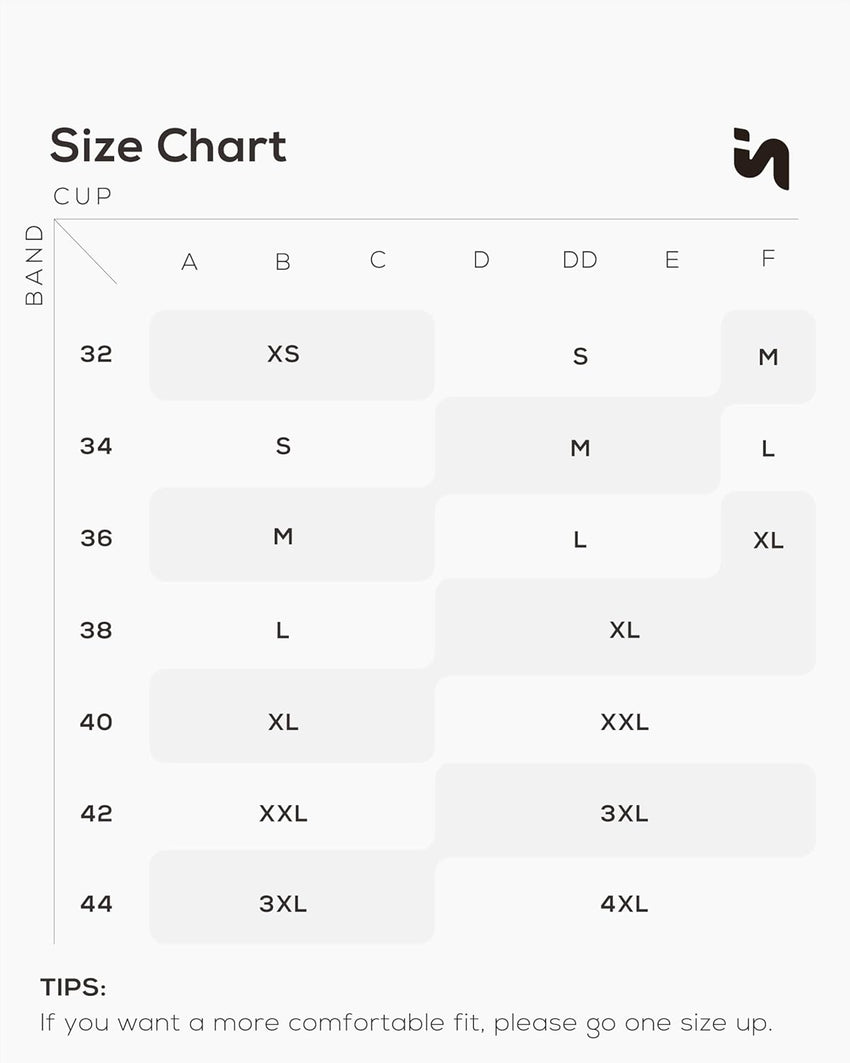850x1063 pixels.
Task: Select band 38 row label
Action: (96, 630)
